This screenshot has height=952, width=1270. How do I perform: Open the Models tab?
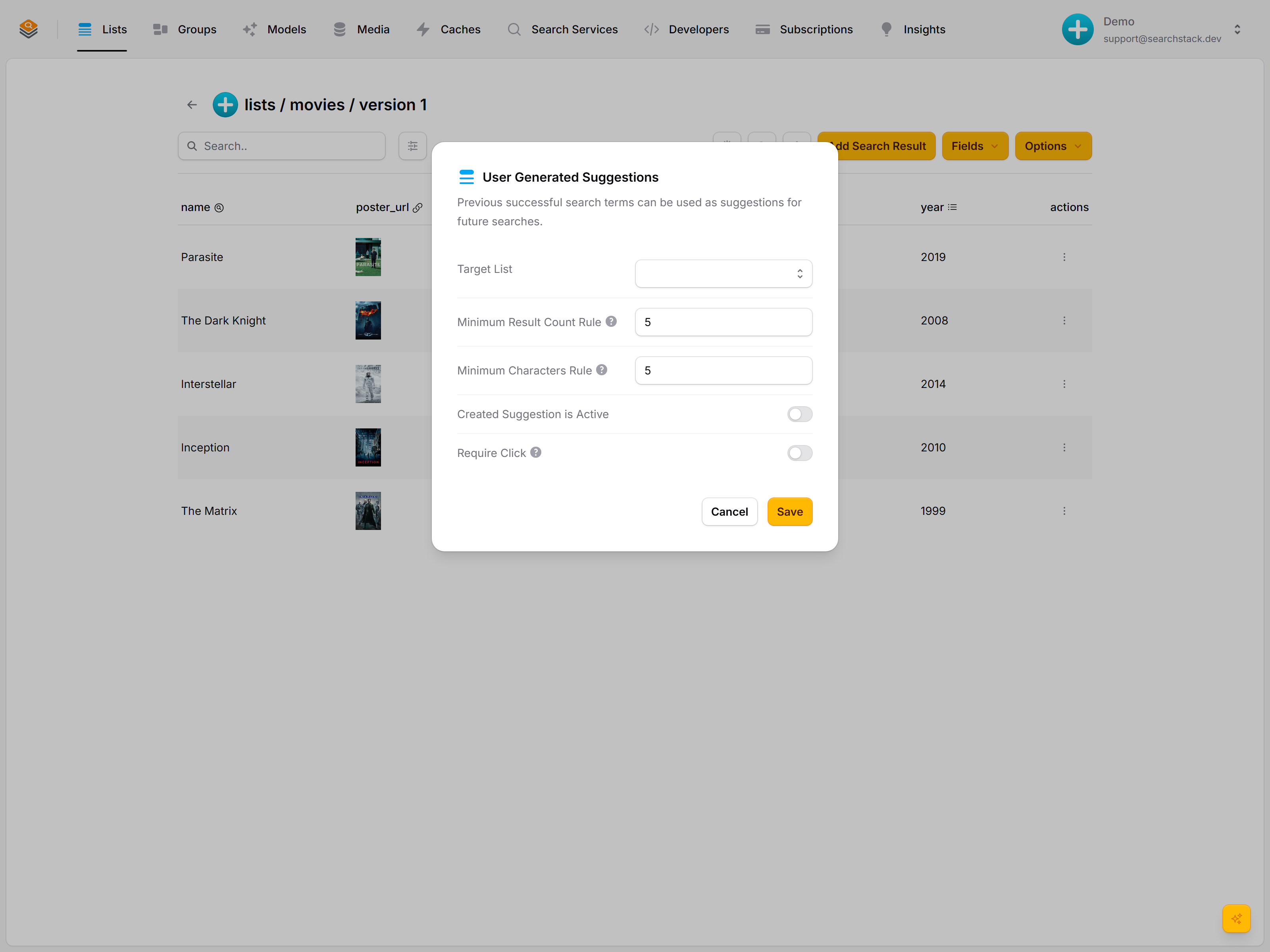(x=275, y=29)
